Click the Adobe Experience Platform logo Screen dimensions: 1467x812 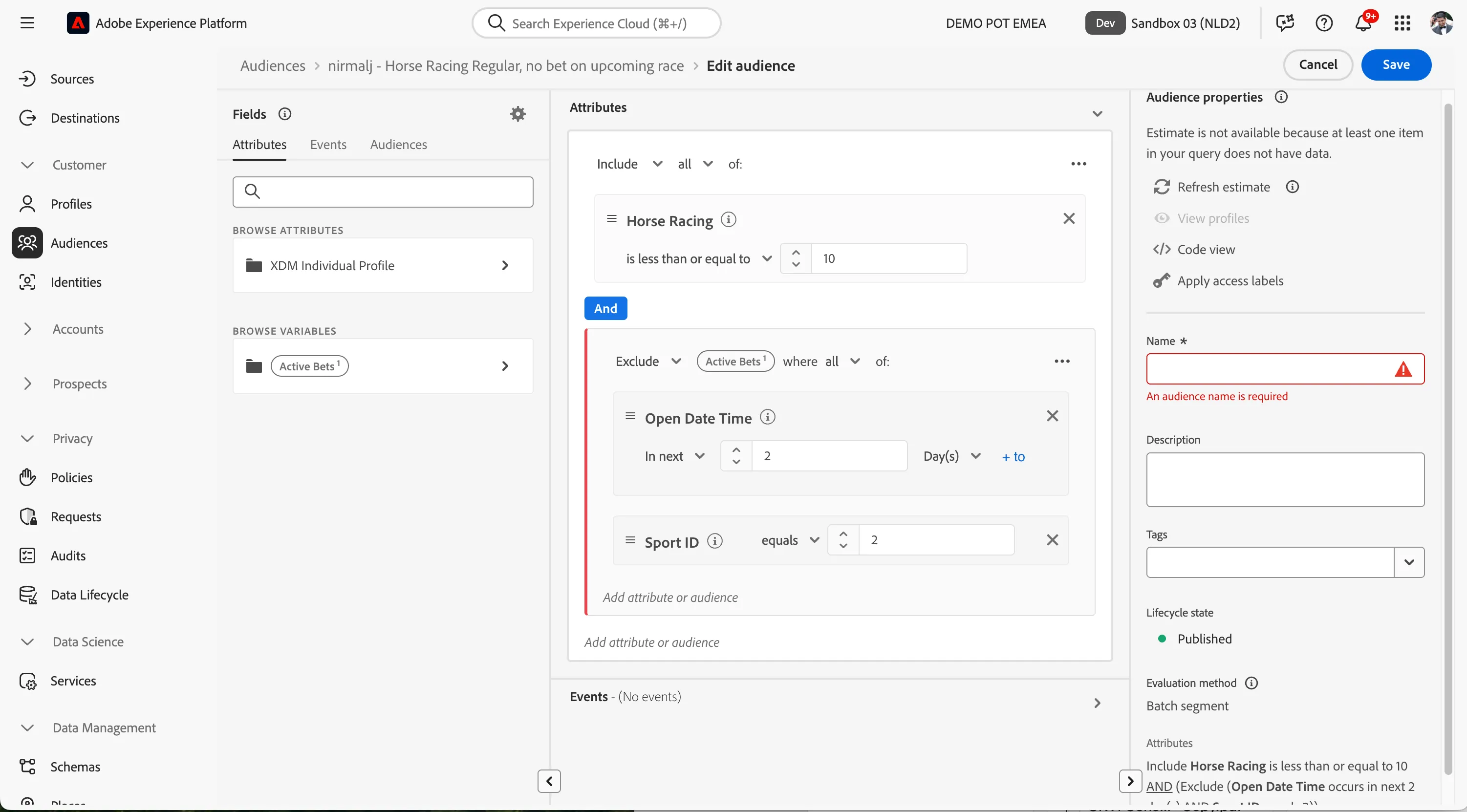click(77, 23)
